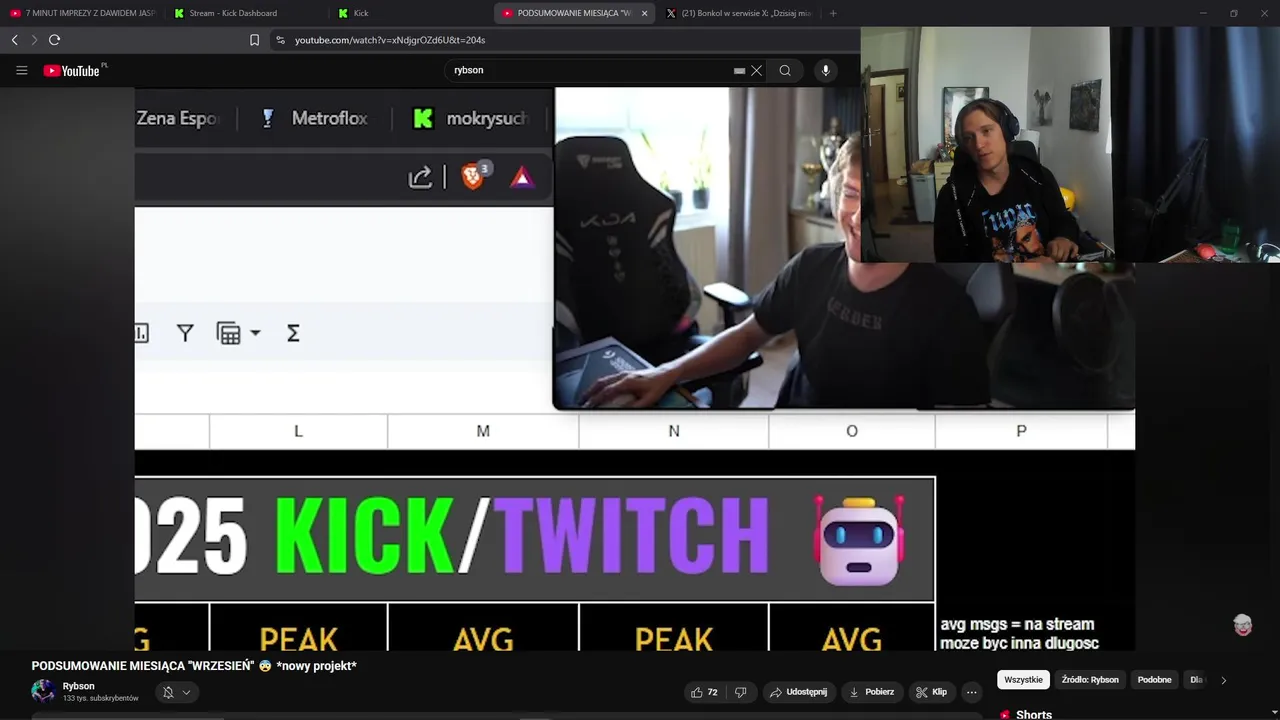Select the 'Podobne' filter chip
1280x720 pixels.
[1154, 680]
